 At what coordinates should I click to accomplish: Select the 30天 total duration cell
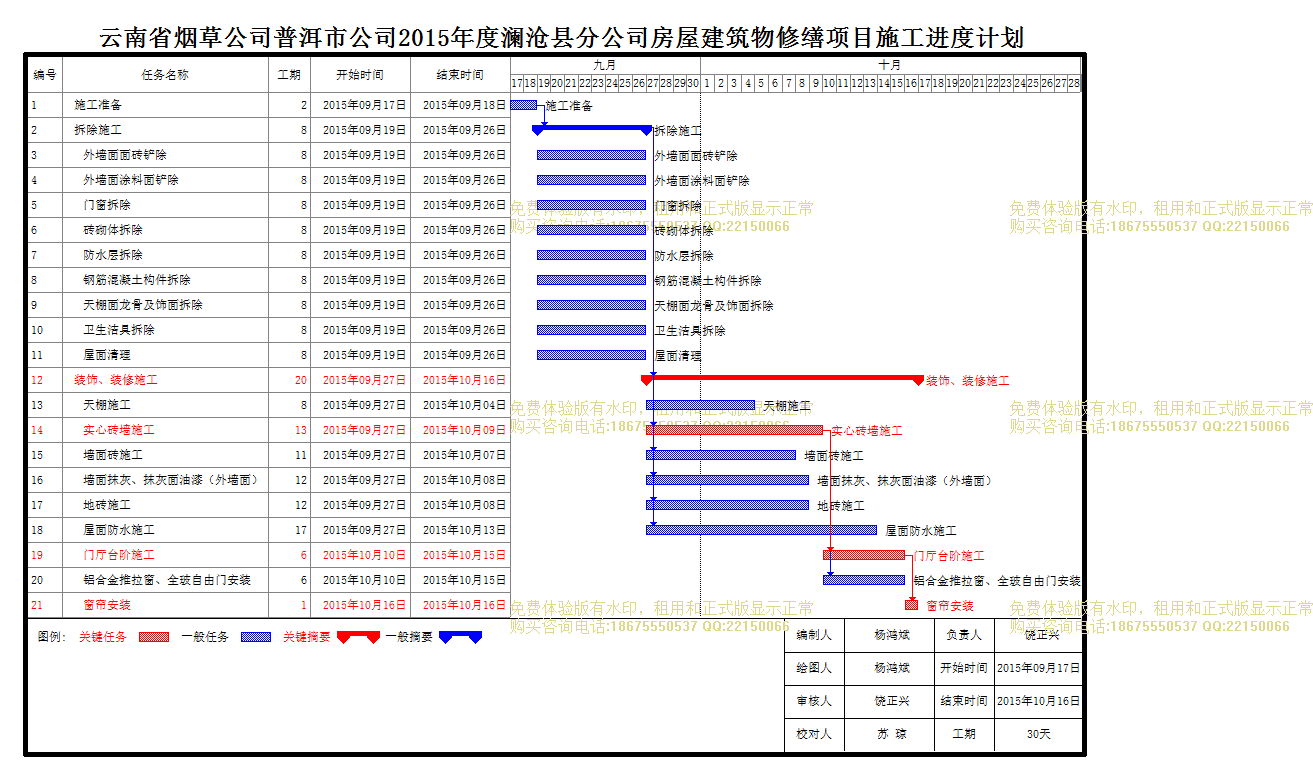click(1038, 734)
